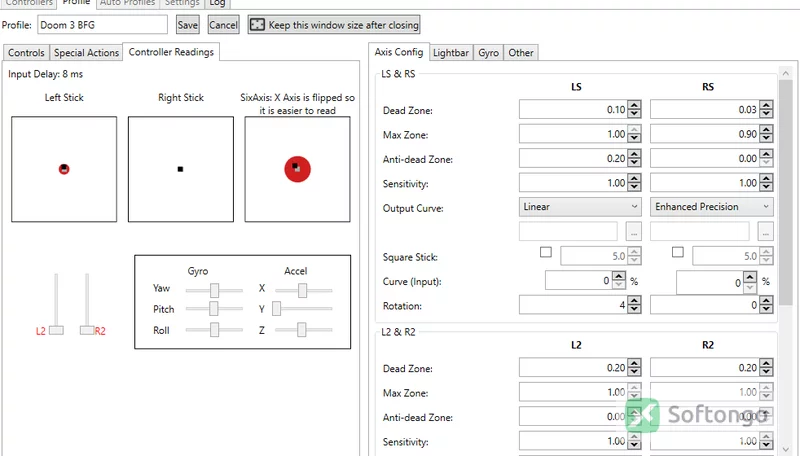Click the LS Dead Zone value field
The width and height of the screenshot is (800, 456).
point(573,109)
